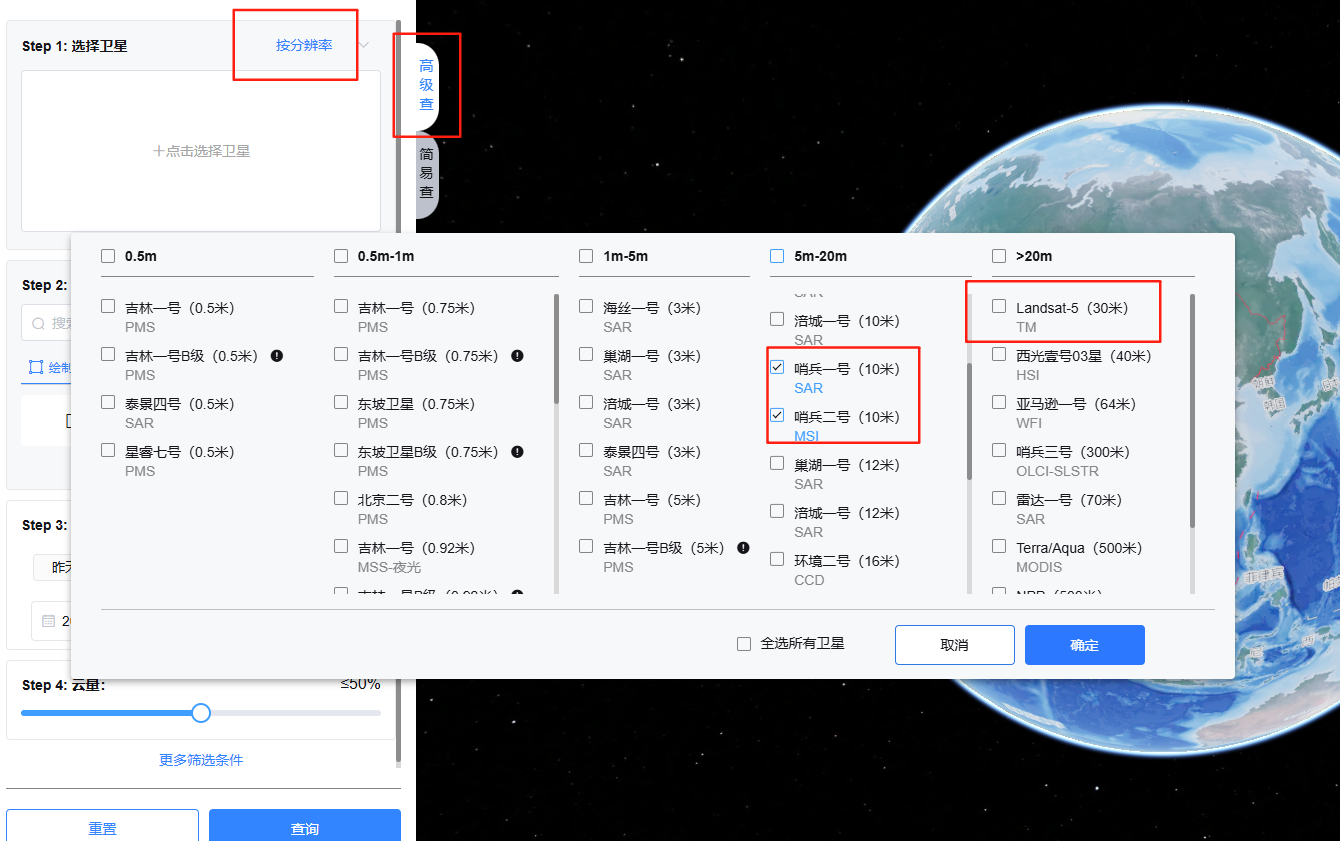
Task: Switch to the 高级查 tab
Action: 426,85
